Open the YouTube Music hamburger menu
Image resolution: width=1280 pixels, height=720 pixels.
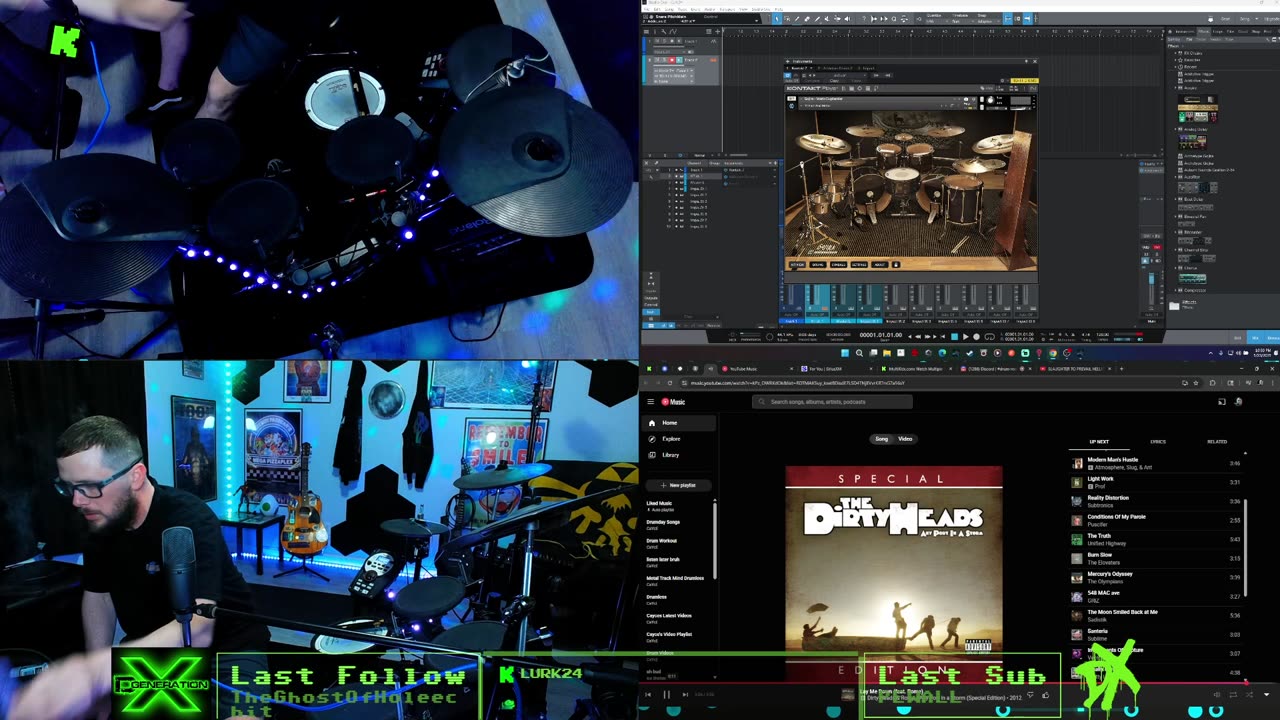coord(650,402)
